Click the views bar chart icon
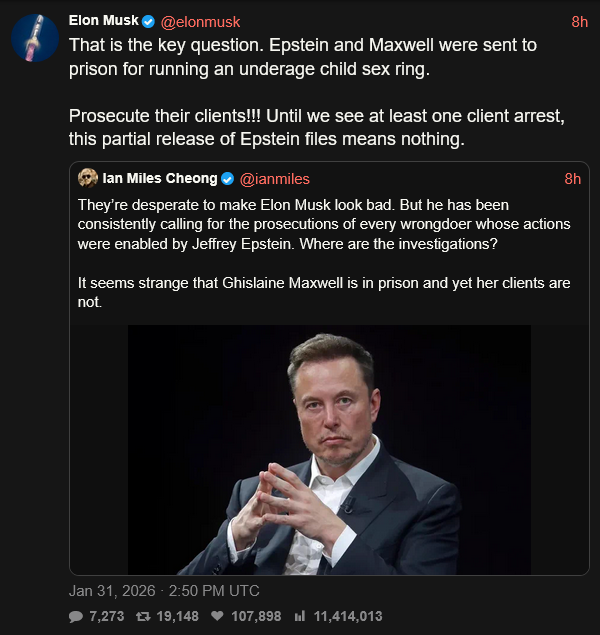Screen dimensions: 600x635 click(x=300, y=616)
